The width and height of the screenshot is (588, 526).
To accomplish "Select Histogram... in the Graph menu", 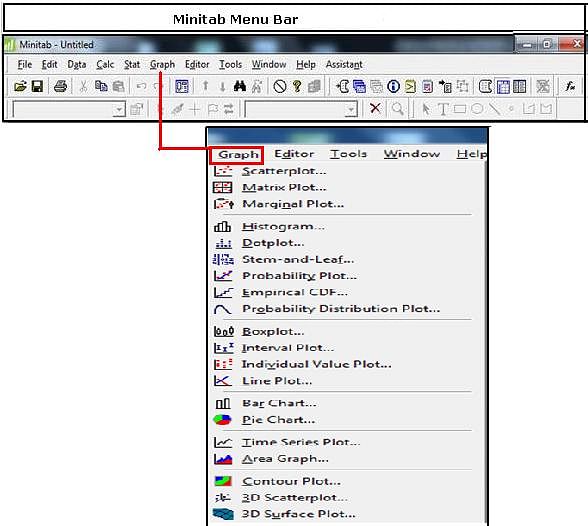I will click(283, 226).
